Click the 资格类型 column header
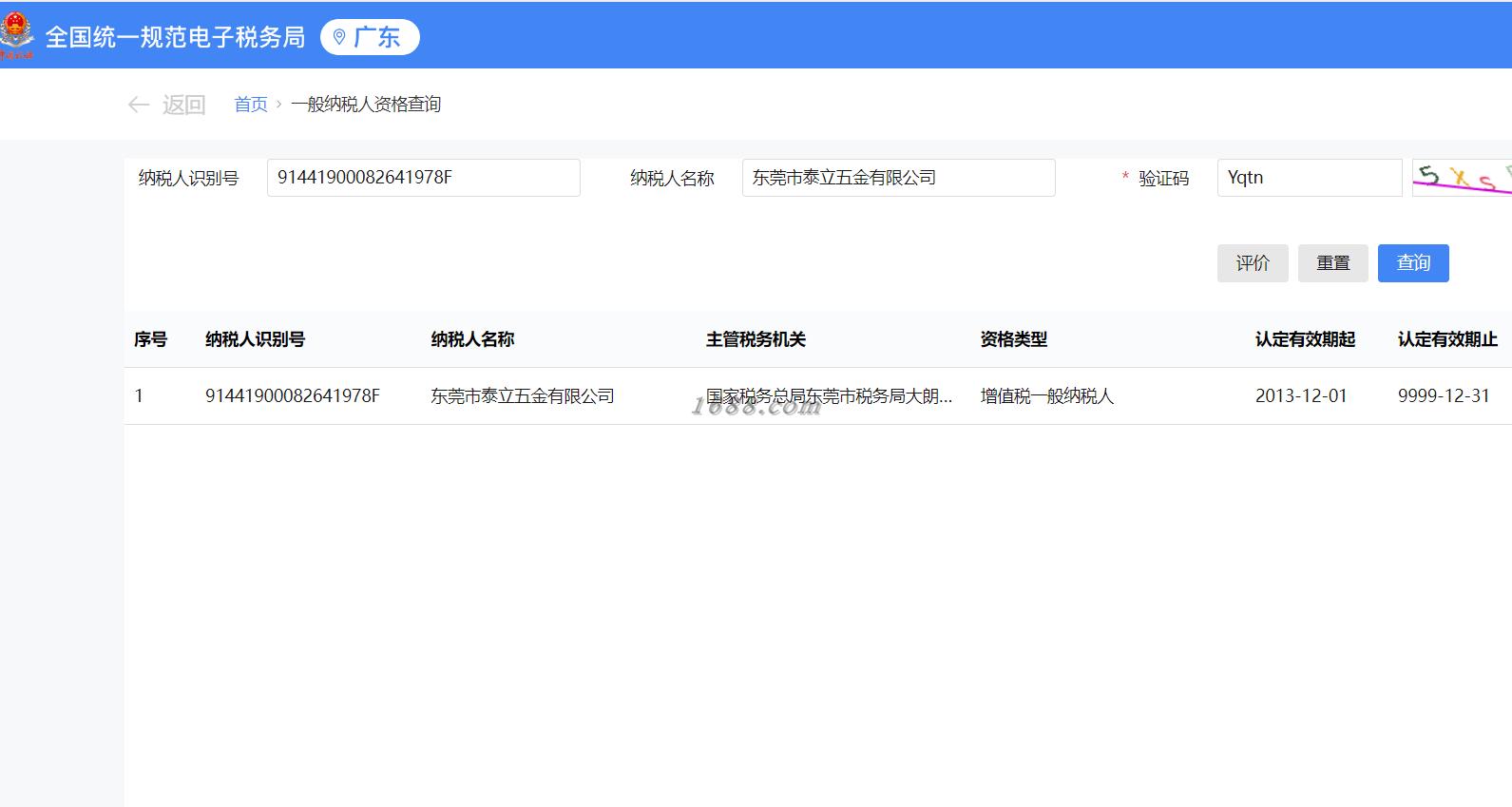Viewport: 1512px width, 807px height. (x=1014, y=339)
